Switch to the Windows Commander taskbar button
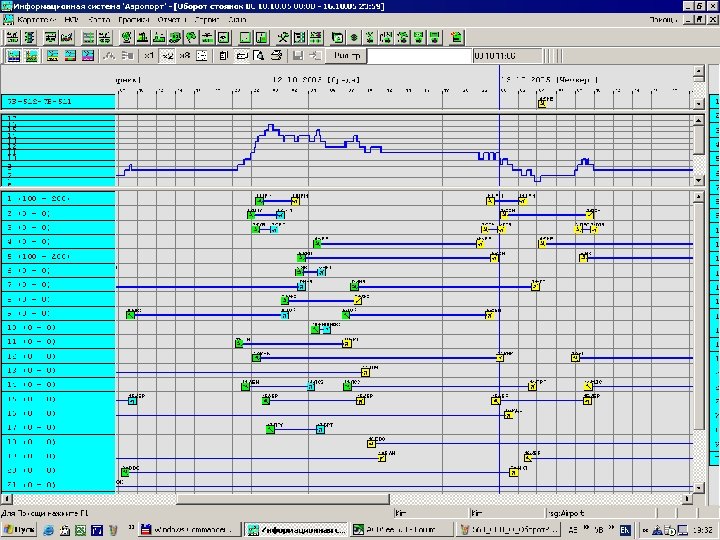 [189, 530]
